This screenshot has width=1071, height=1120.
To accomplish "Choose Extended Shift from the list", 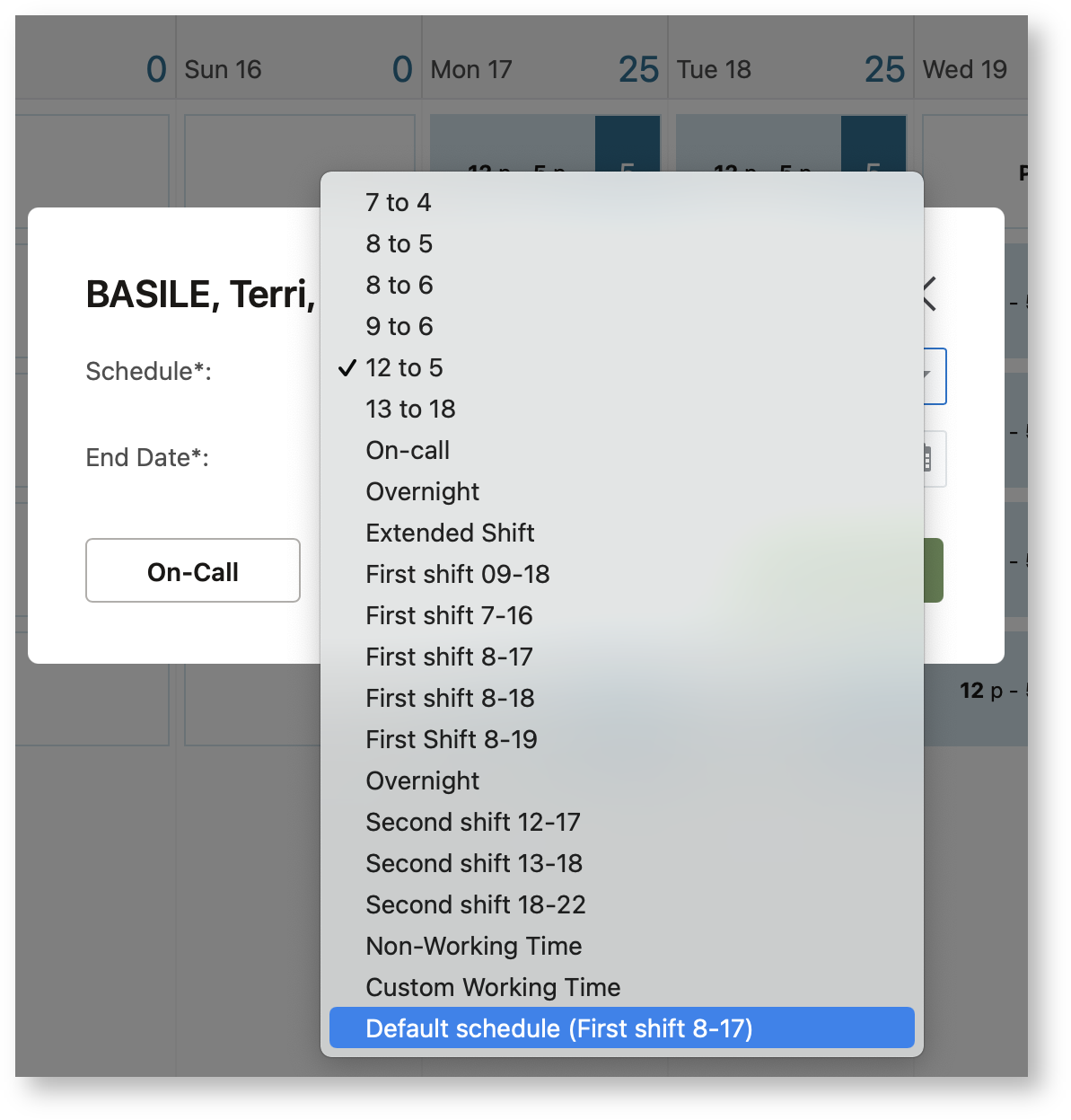I will 450,533.
